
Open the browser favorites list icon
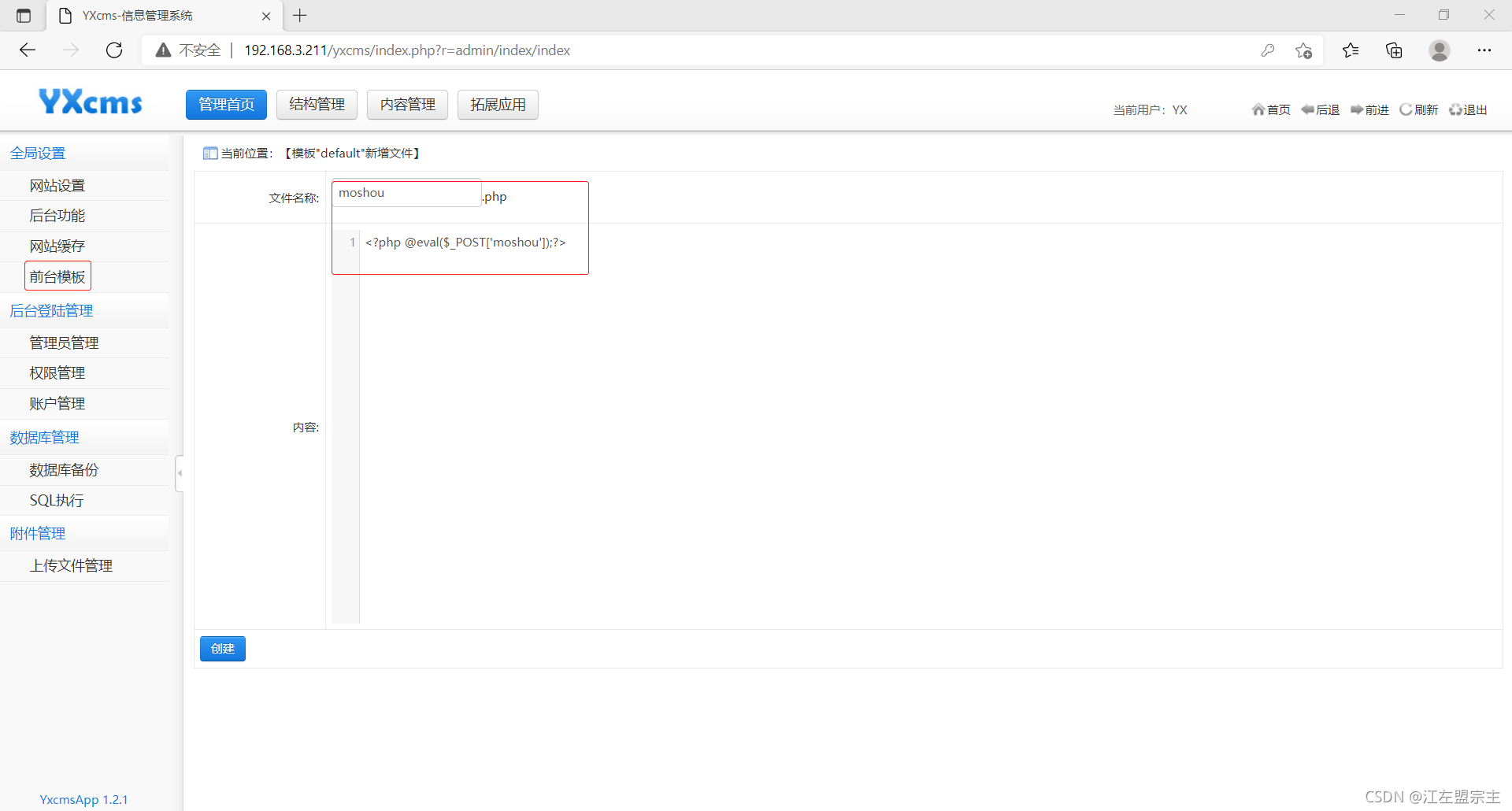(1351, 50)
